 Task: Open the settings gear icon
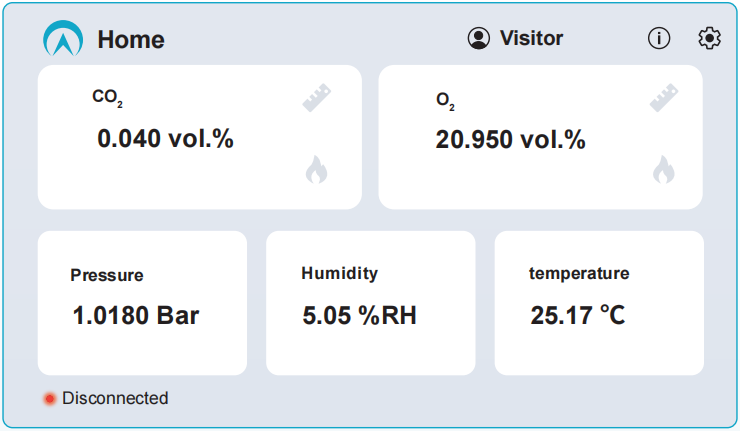709,38
